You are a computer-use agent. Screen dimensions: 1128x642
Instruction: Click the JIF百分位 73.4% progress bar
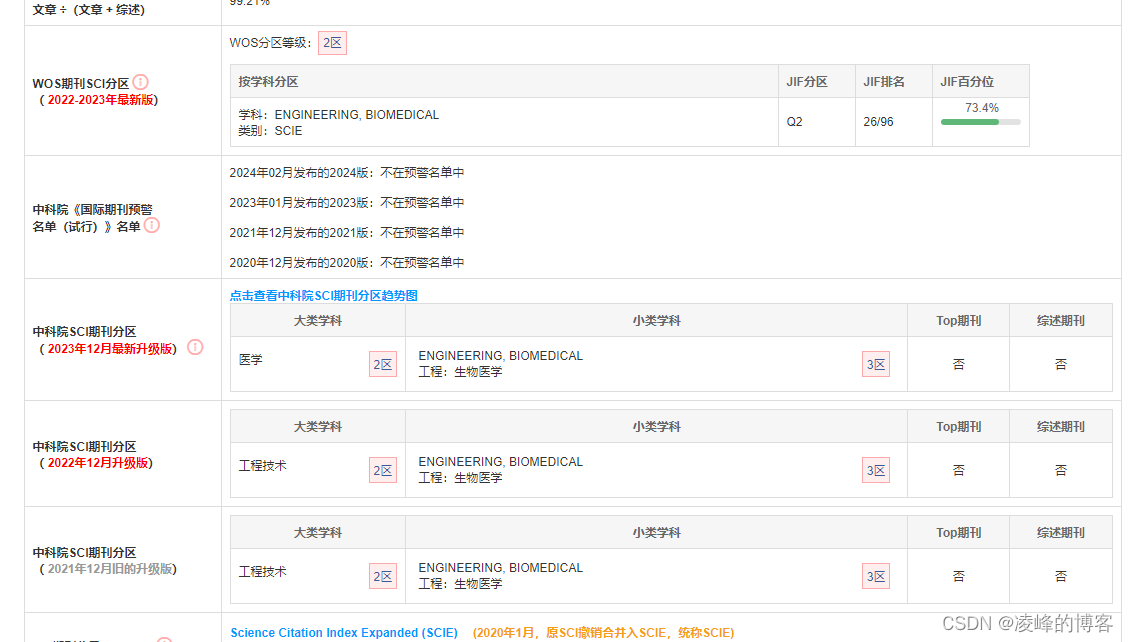(x=981, y=122)
